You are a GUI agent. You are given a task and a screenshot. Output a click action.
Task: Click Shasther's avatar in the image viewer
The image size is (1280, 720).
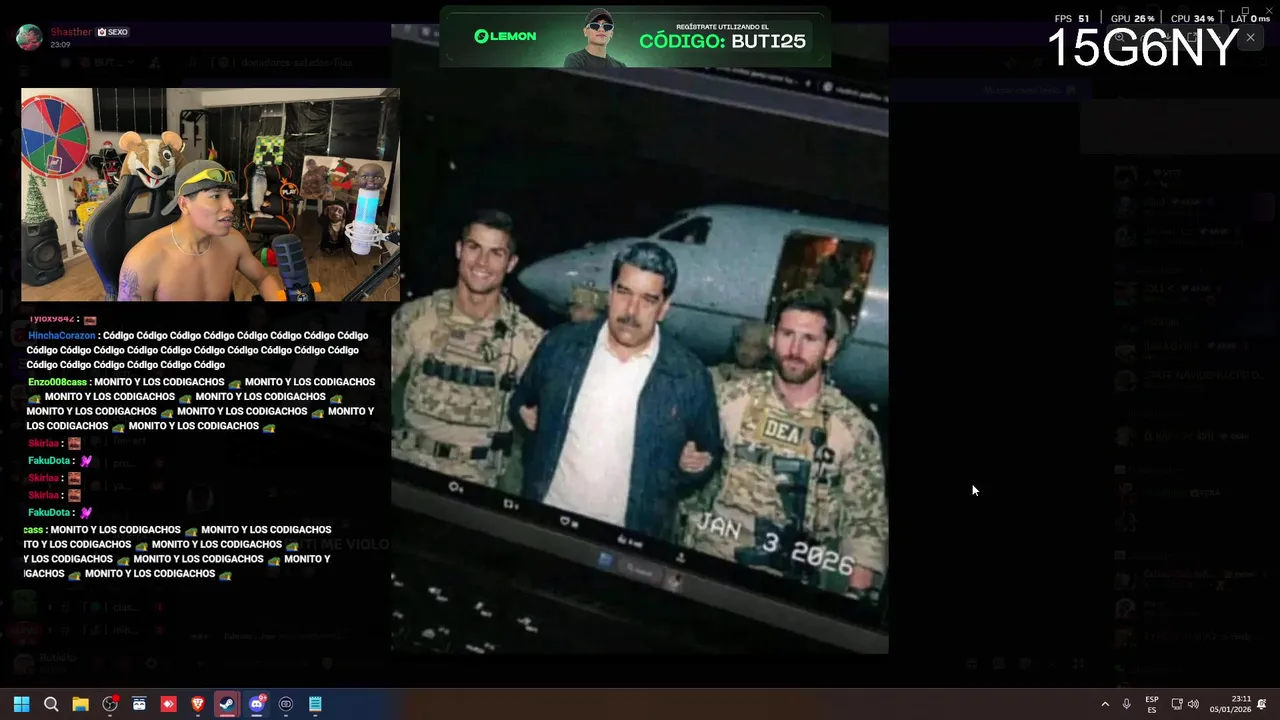(x=29, y=37)
